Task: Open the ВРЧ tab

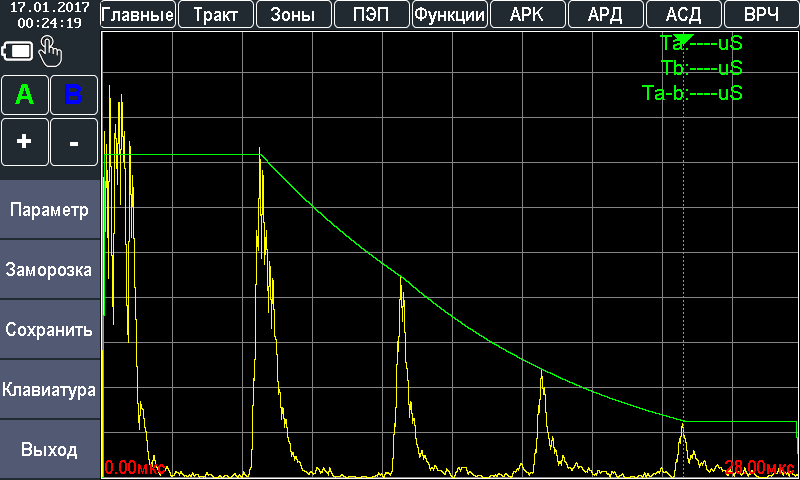Action: [761, 15]
